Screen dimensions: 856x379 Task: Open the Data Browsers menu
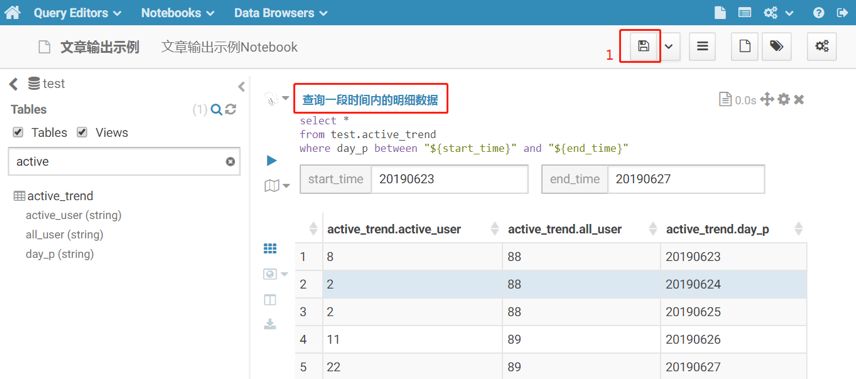pyautogui.click(x=281, y=13)
